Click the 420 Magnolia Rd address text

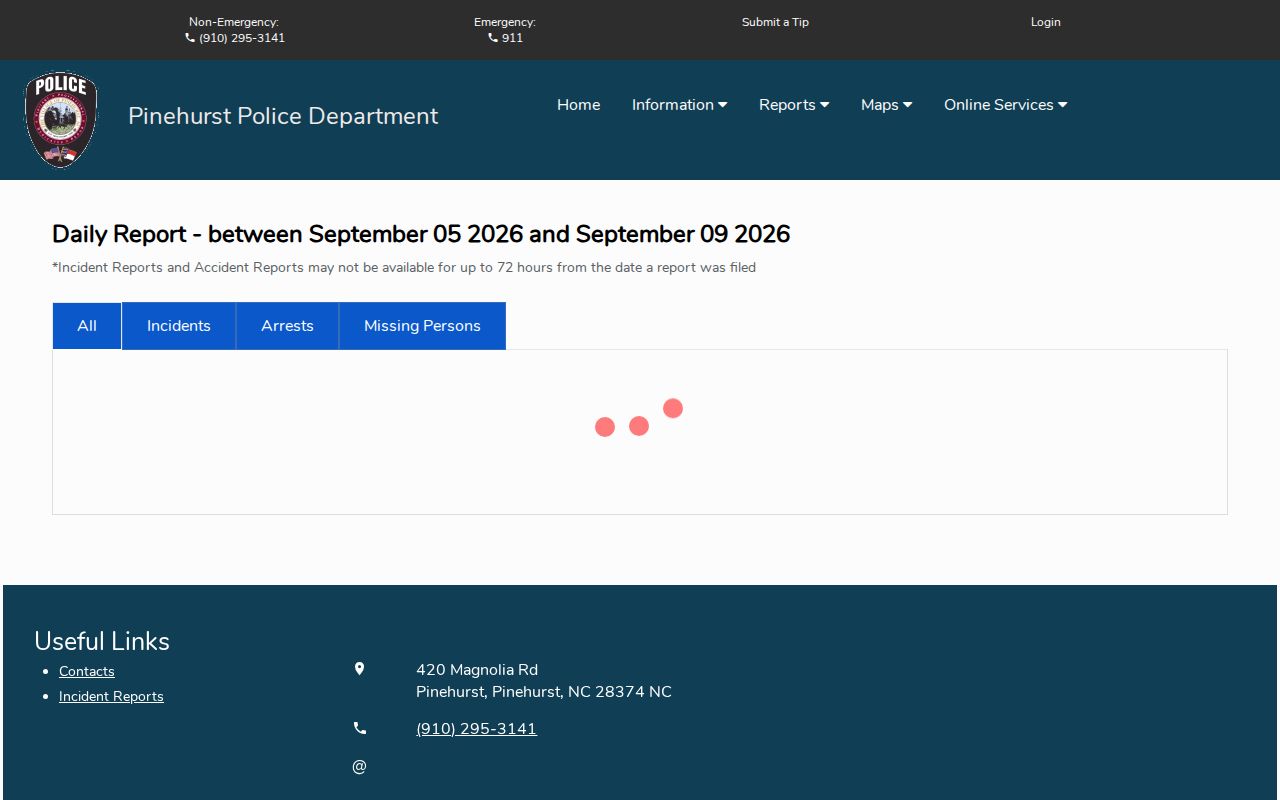[x=477, y=670]
